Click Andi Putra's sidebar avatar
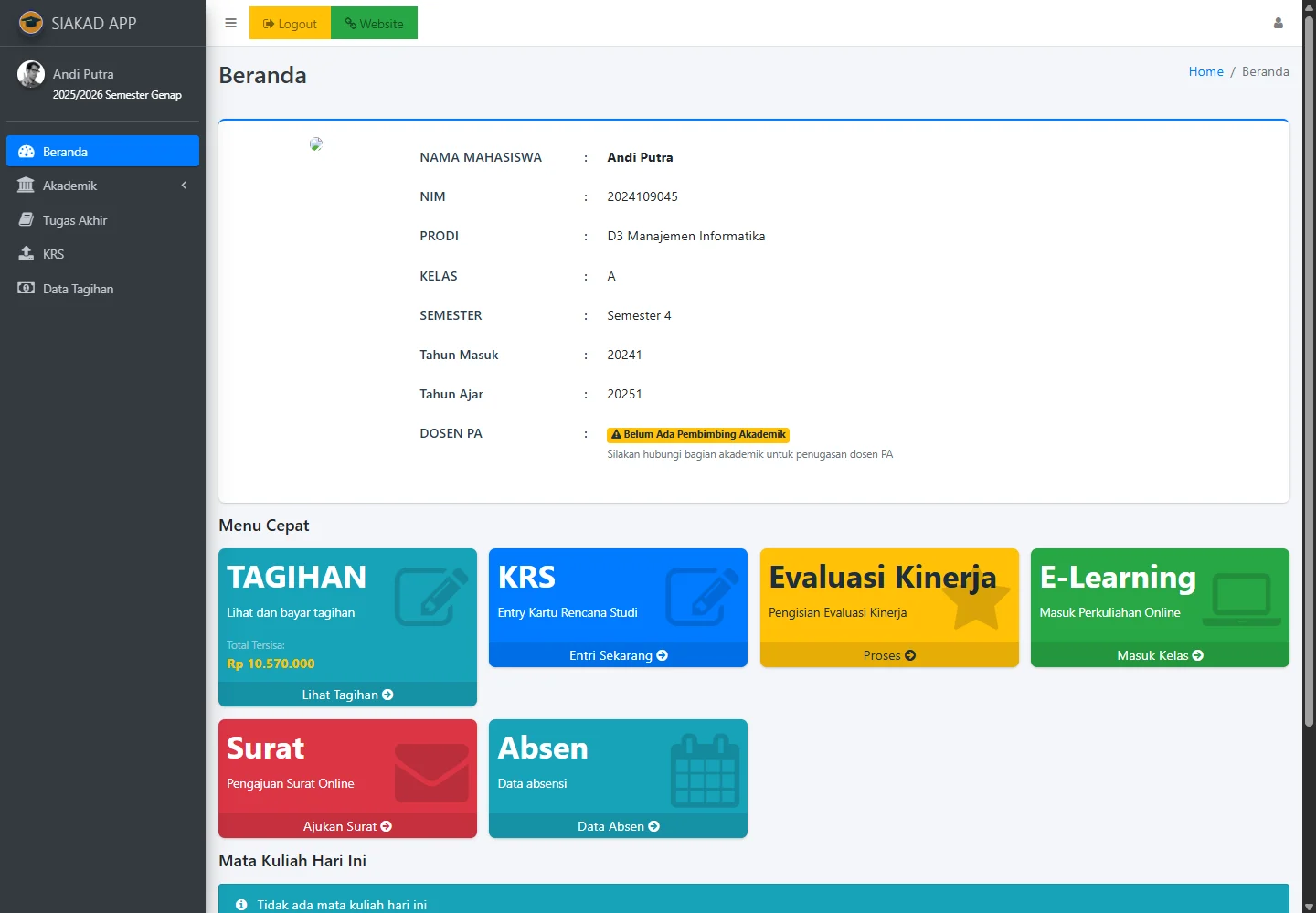This screenshot has width=1316, height=913. [x=31, y=74]
